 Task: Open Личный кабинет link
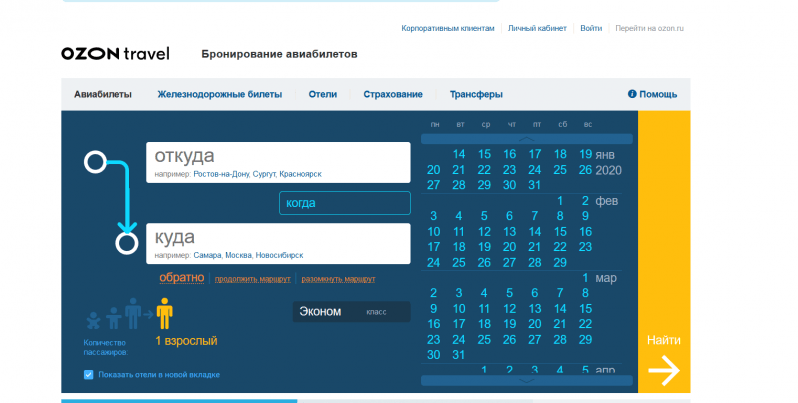[x=537, y=28]
